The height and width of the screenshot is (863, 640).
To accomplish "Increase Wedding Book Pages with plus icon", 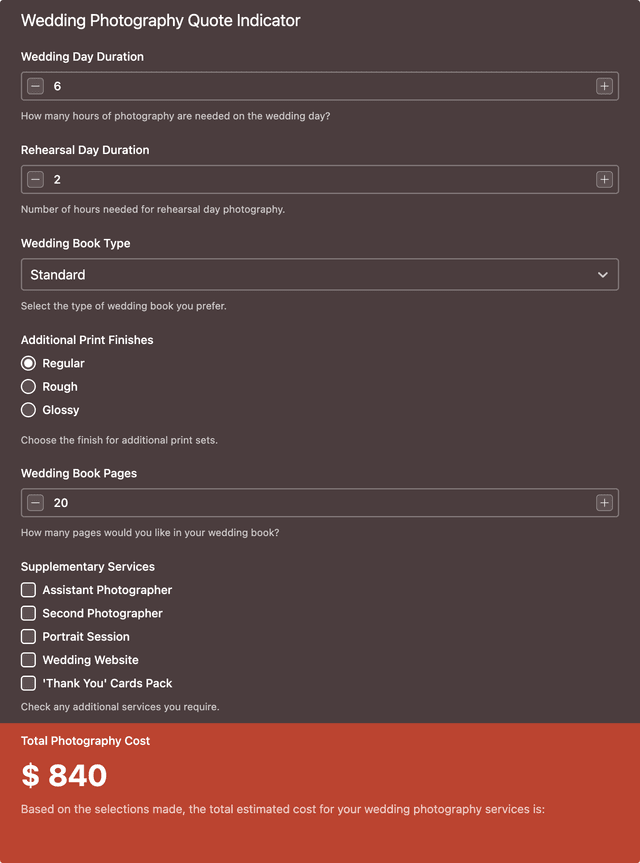I will point(604,503).
